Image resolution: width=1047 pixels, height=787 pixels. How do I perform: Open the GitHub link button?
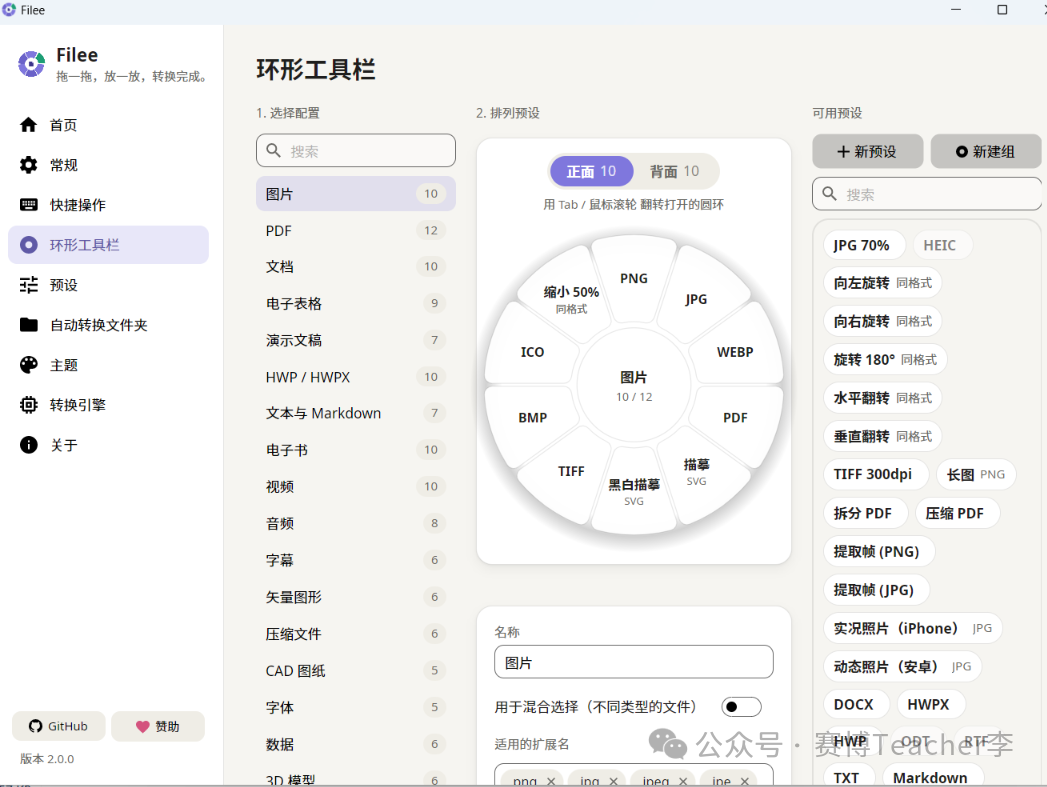pos(59,726)
